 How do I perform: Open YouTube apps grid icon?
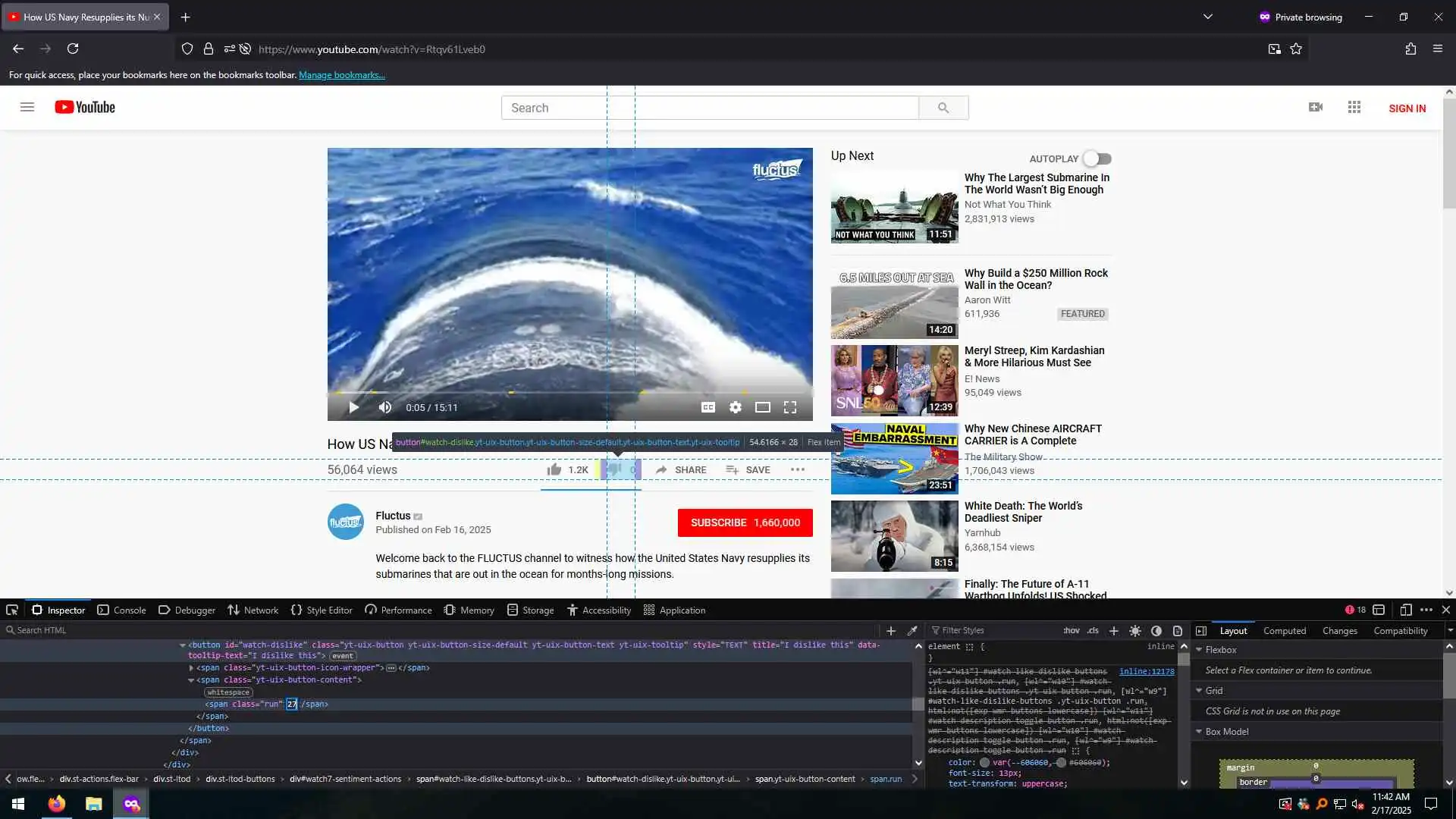click(1354, 108)
